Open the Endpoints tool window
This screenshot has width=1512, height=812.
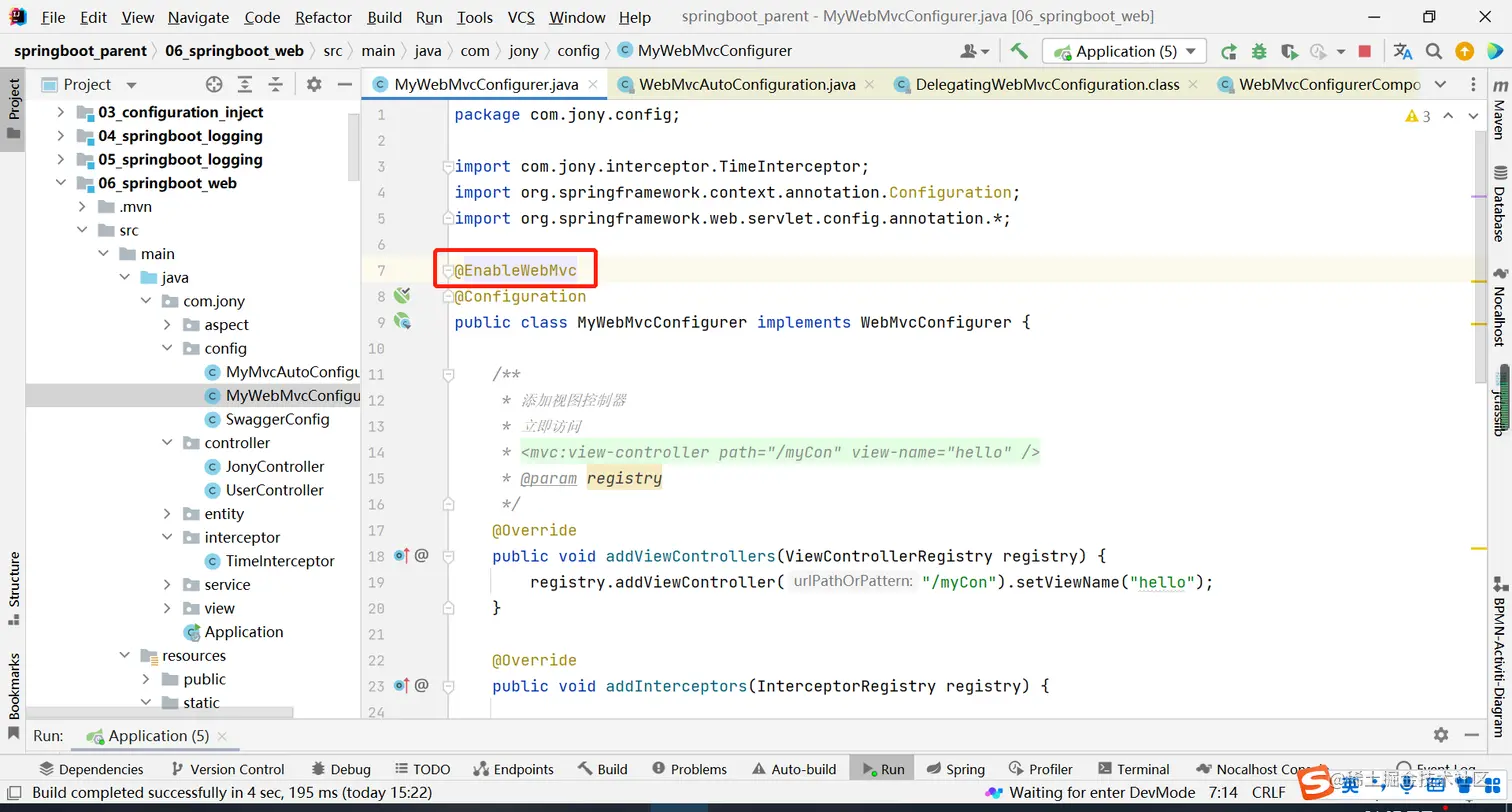514,769
